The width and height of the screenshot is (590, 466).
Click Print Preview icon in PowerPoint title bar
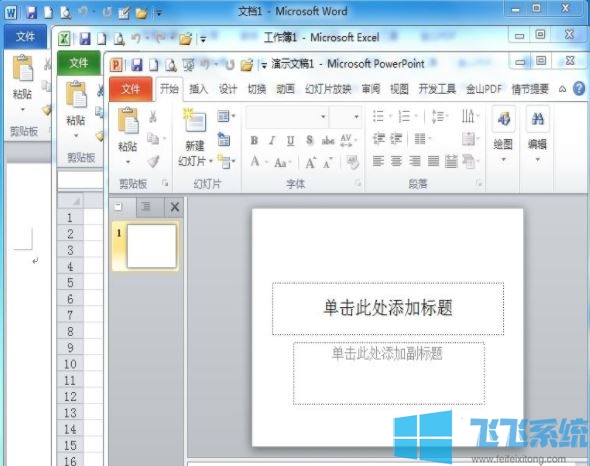click(171, 65)
